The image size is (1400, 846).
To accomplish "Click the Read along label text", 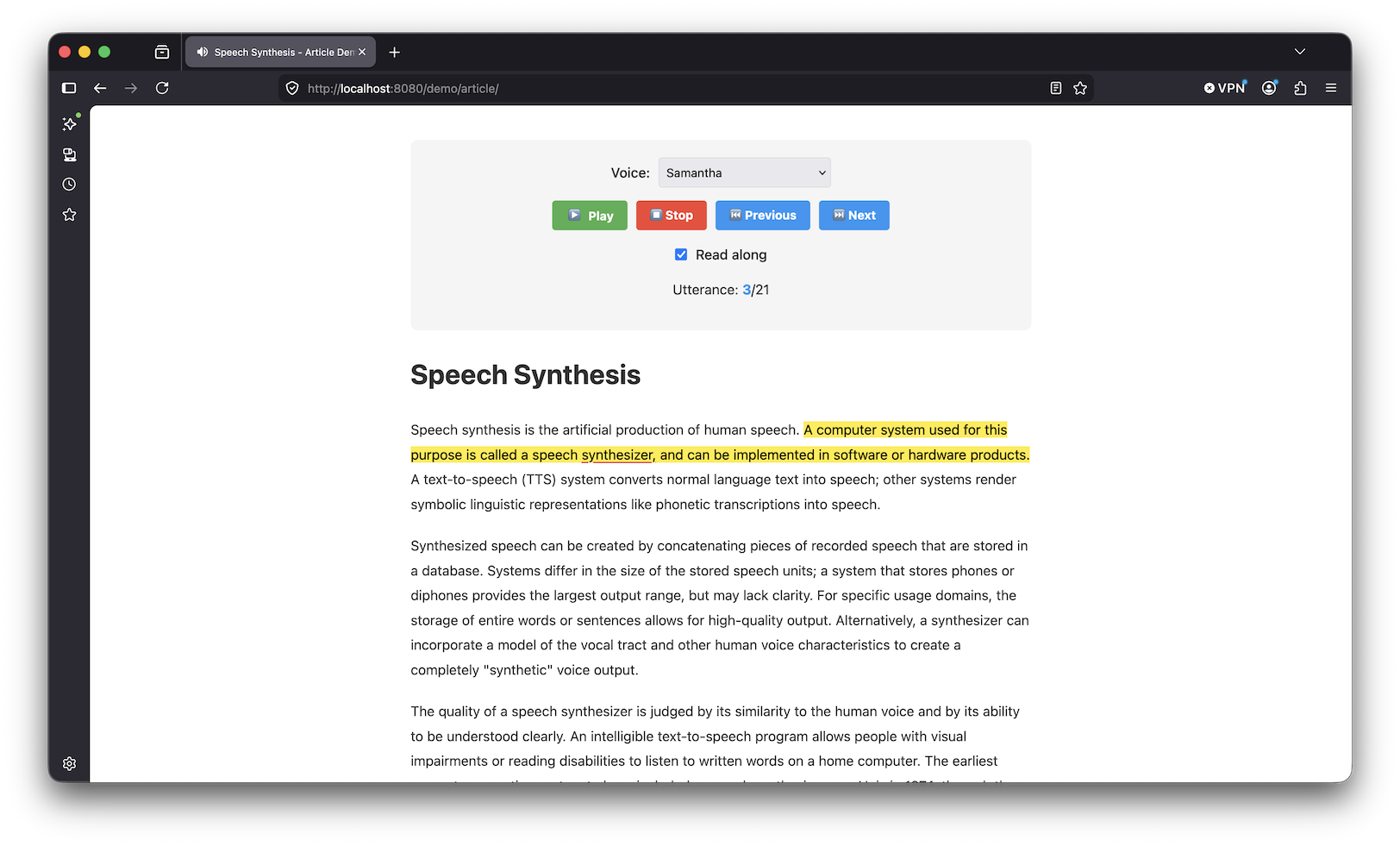I will click(x=731, y=254).
